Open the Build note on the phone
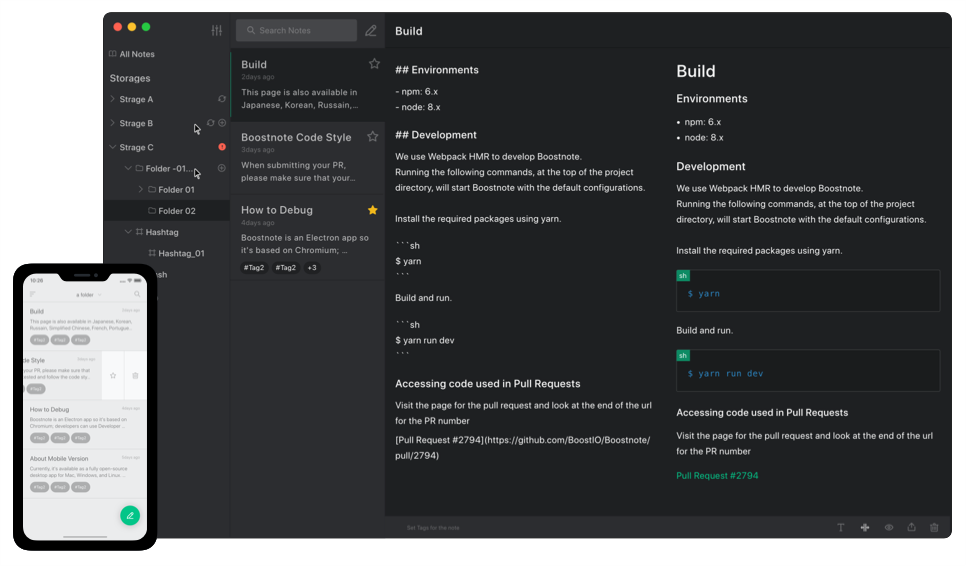966x566 pixels. point(85,326)
